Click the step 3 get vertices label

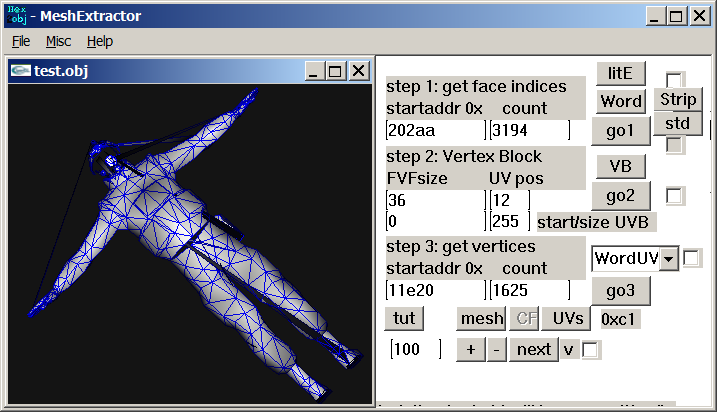tap(460, 246)
